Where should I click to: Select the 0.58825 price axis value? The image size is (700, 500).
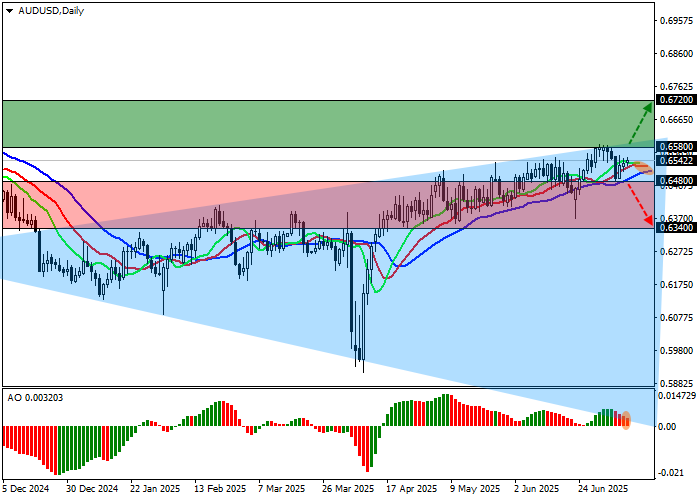(677, 383)
